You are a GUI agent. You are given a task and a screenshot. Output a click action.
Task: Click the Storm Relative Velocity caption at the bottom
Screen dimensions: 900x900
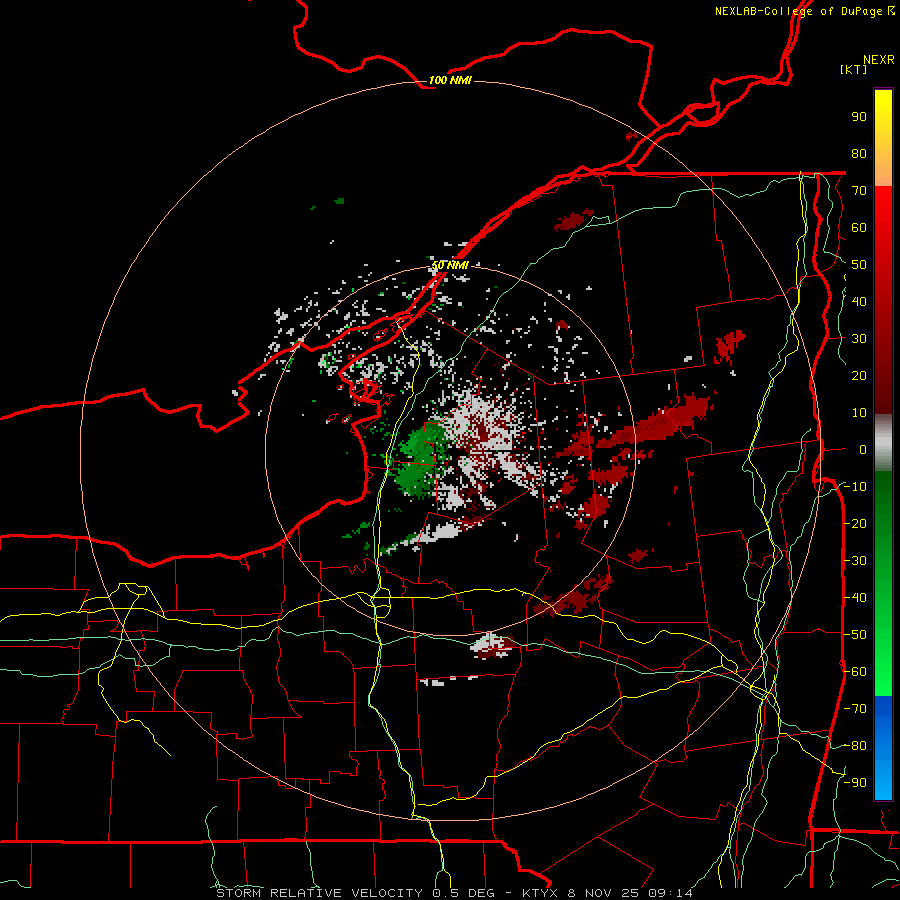(x=454, y=893)
